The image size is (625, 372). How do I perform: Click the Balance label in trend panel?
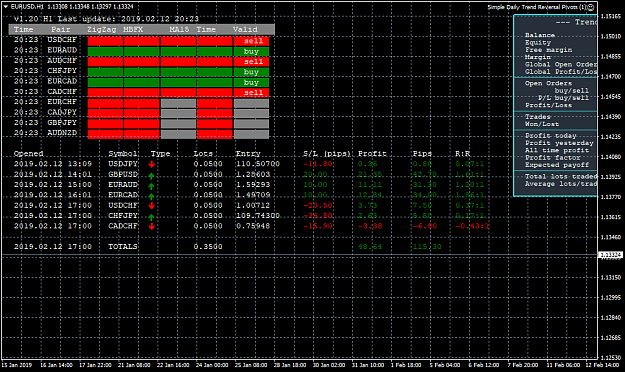(x=540, y=35)
